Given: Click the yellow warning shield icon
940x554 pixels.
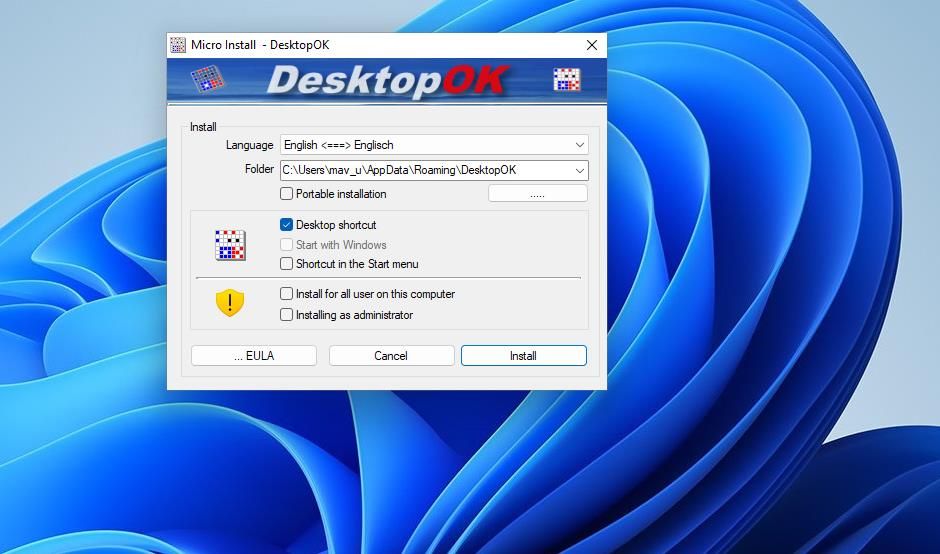Looking at the screenshot, I should pyautogui.click(x=230, y=304).
